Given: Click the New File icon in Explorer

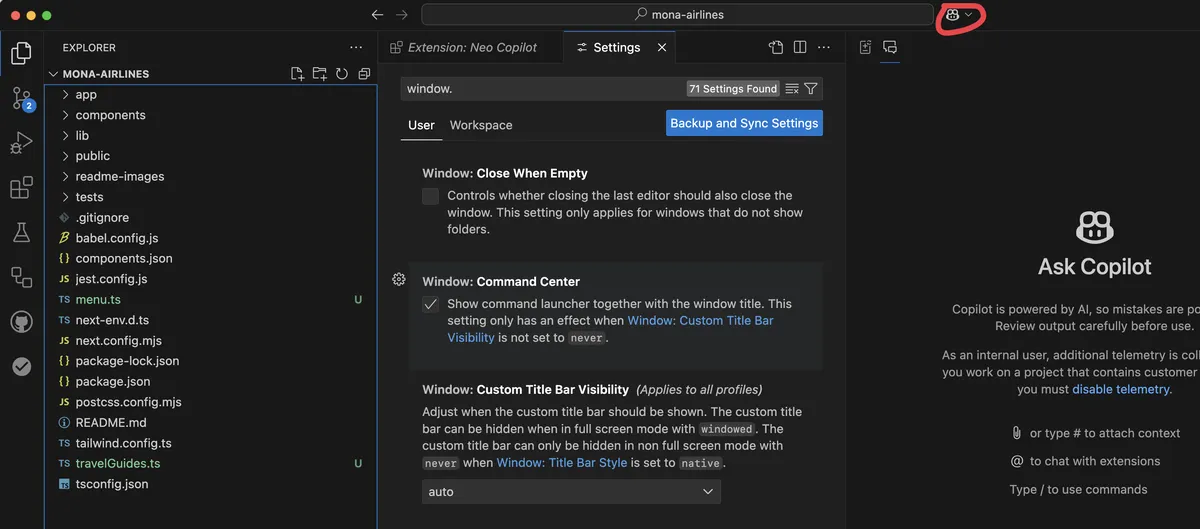Looking at the screenshot, I should point(297,74).
